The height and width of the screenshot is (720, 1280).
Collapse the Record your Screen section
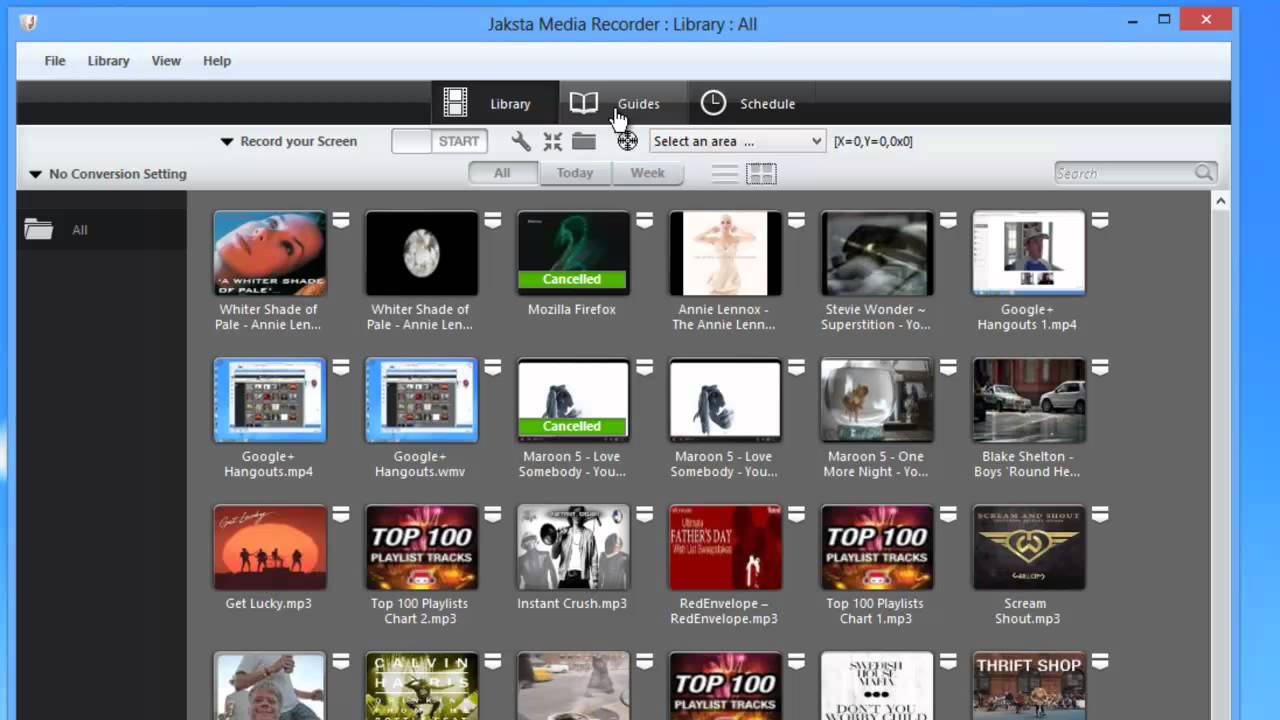point(227,141)
